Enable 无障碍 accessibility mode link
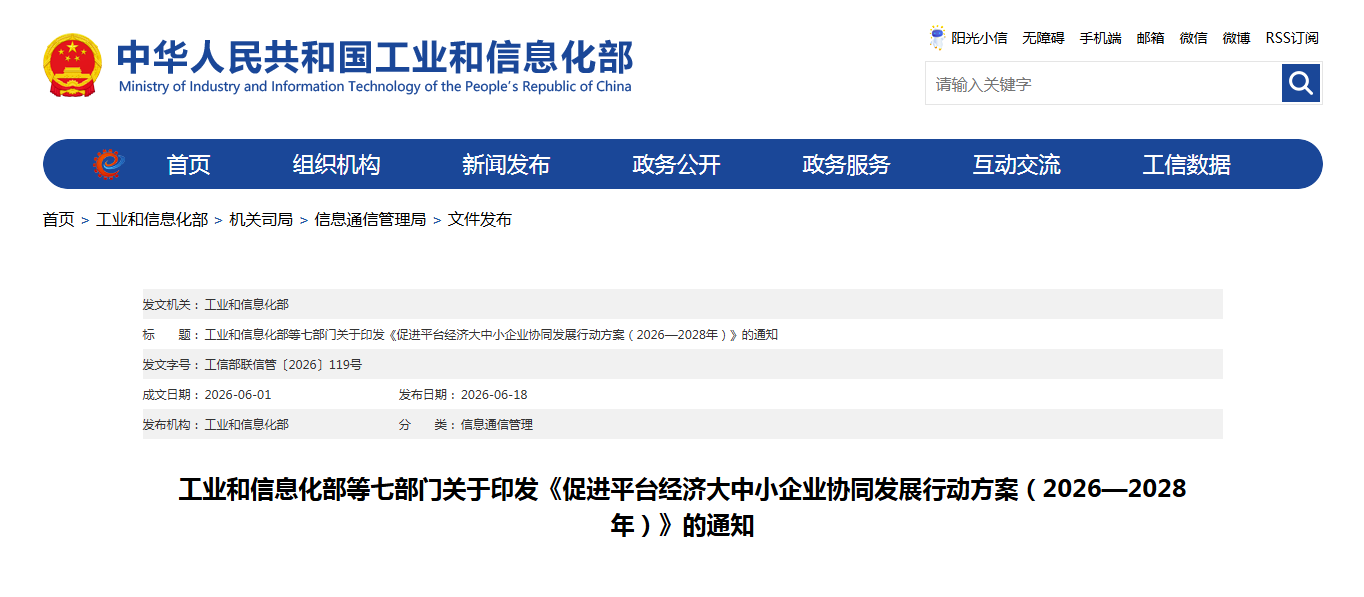This screenshot has height=597, width=1364. point(1043,38)
